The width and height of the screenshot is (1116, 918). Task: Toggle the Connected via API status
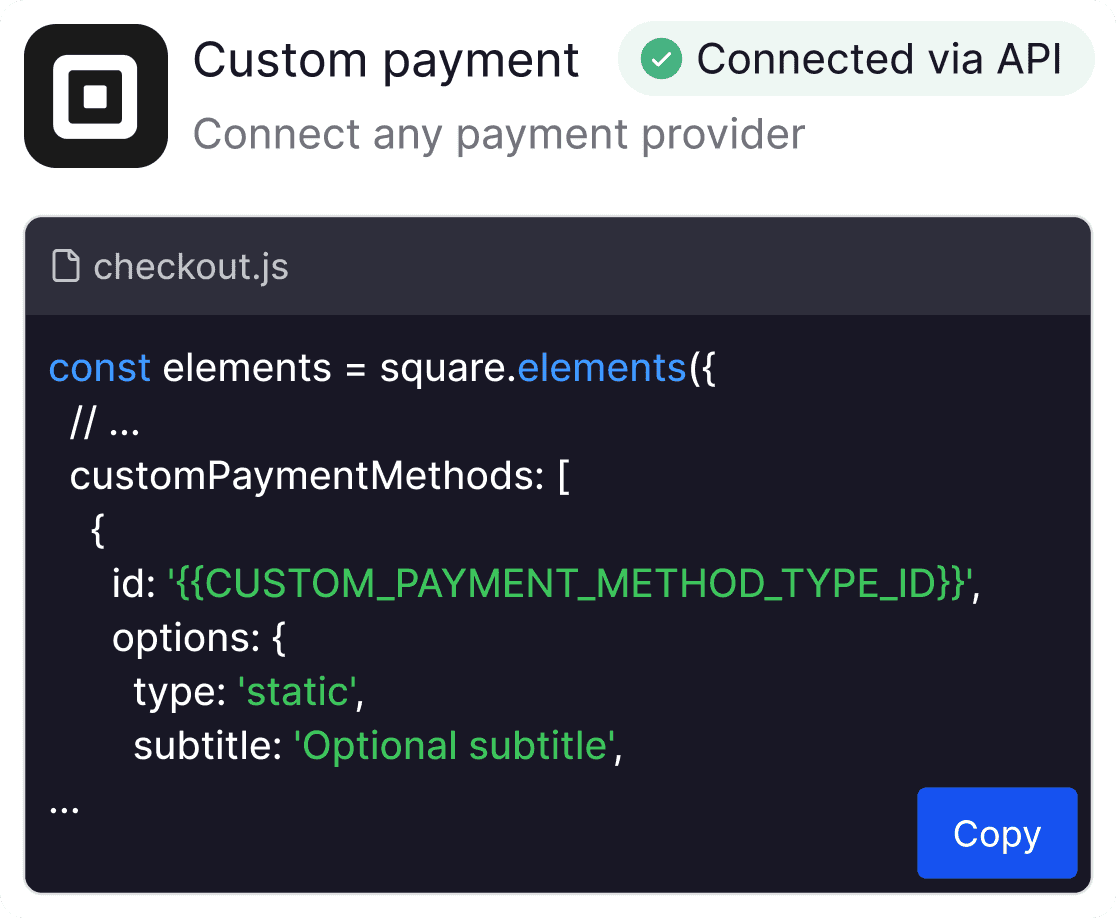pyautogui.click(x=855, y=59)
